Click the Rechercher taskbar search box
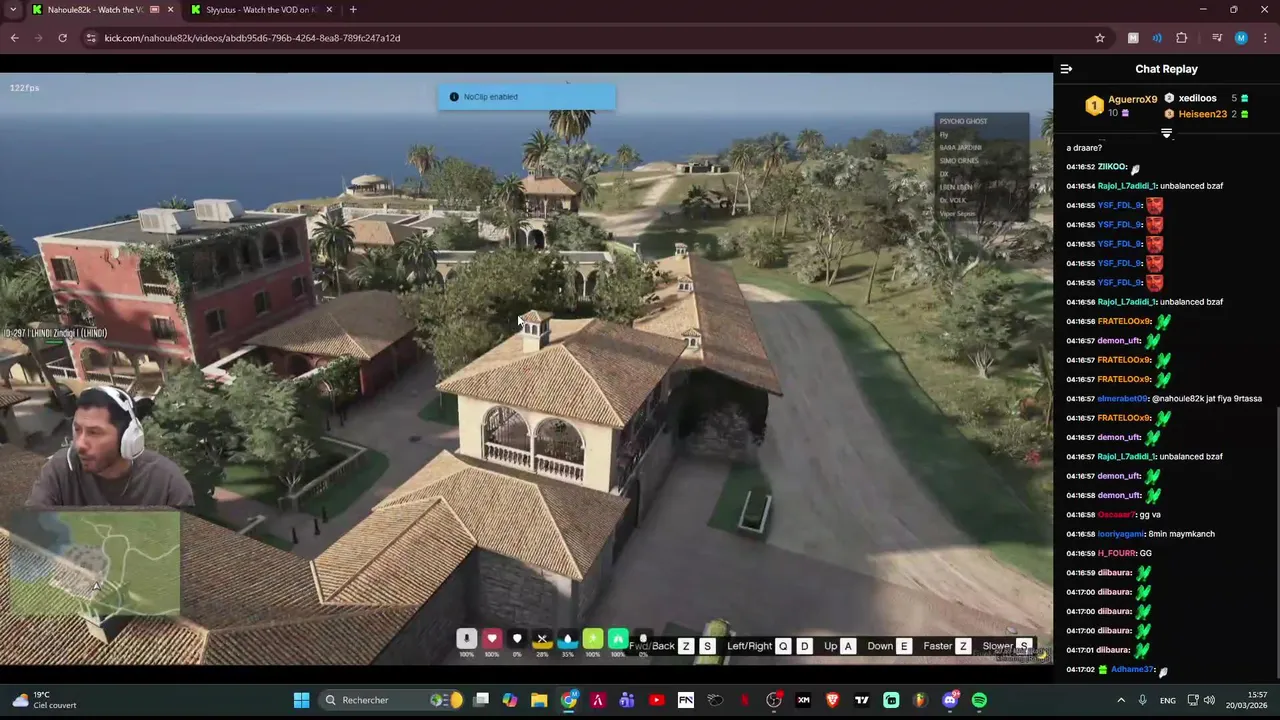The height and width of the screenshot is (720, 1280). (392, 700)
